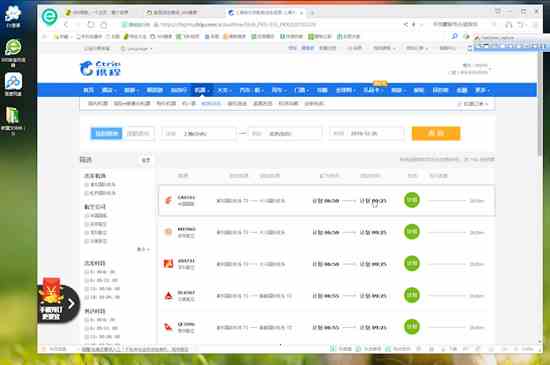
Task: Reload the page with the refresh icon
Action: (x=91, y=25)
